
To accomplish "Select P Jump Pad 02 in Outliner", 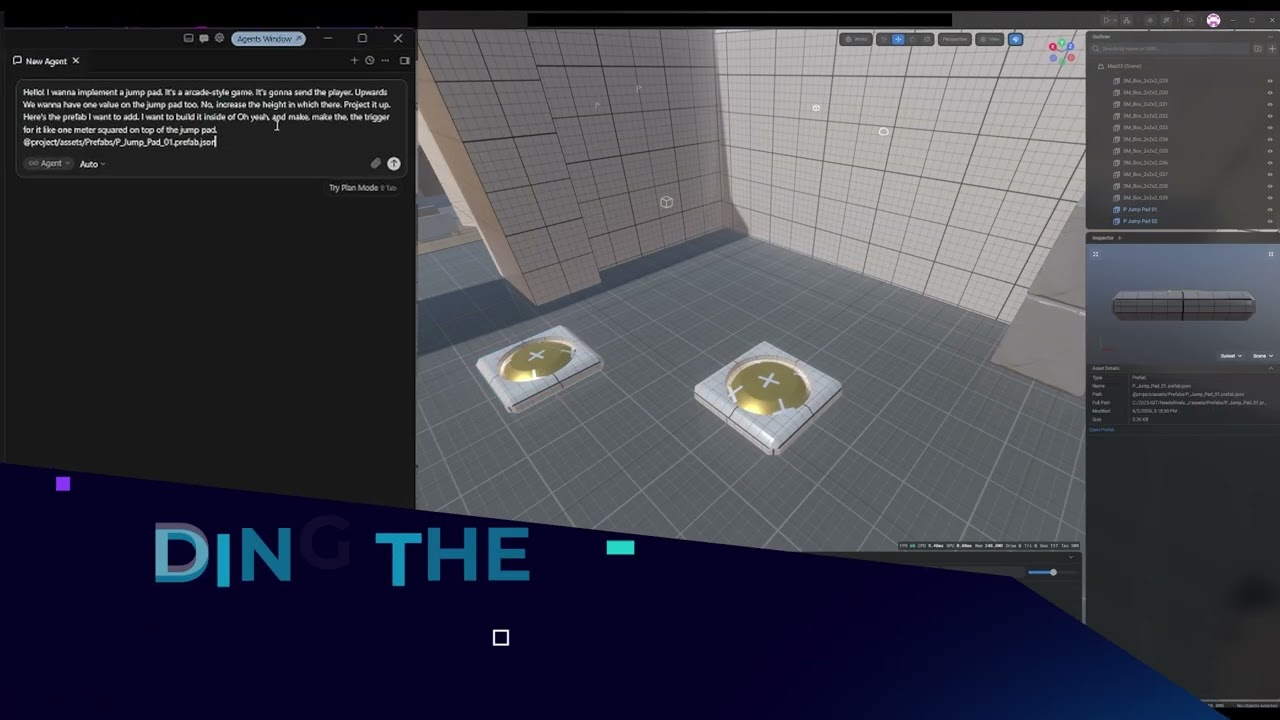I will pos(1139,221).
